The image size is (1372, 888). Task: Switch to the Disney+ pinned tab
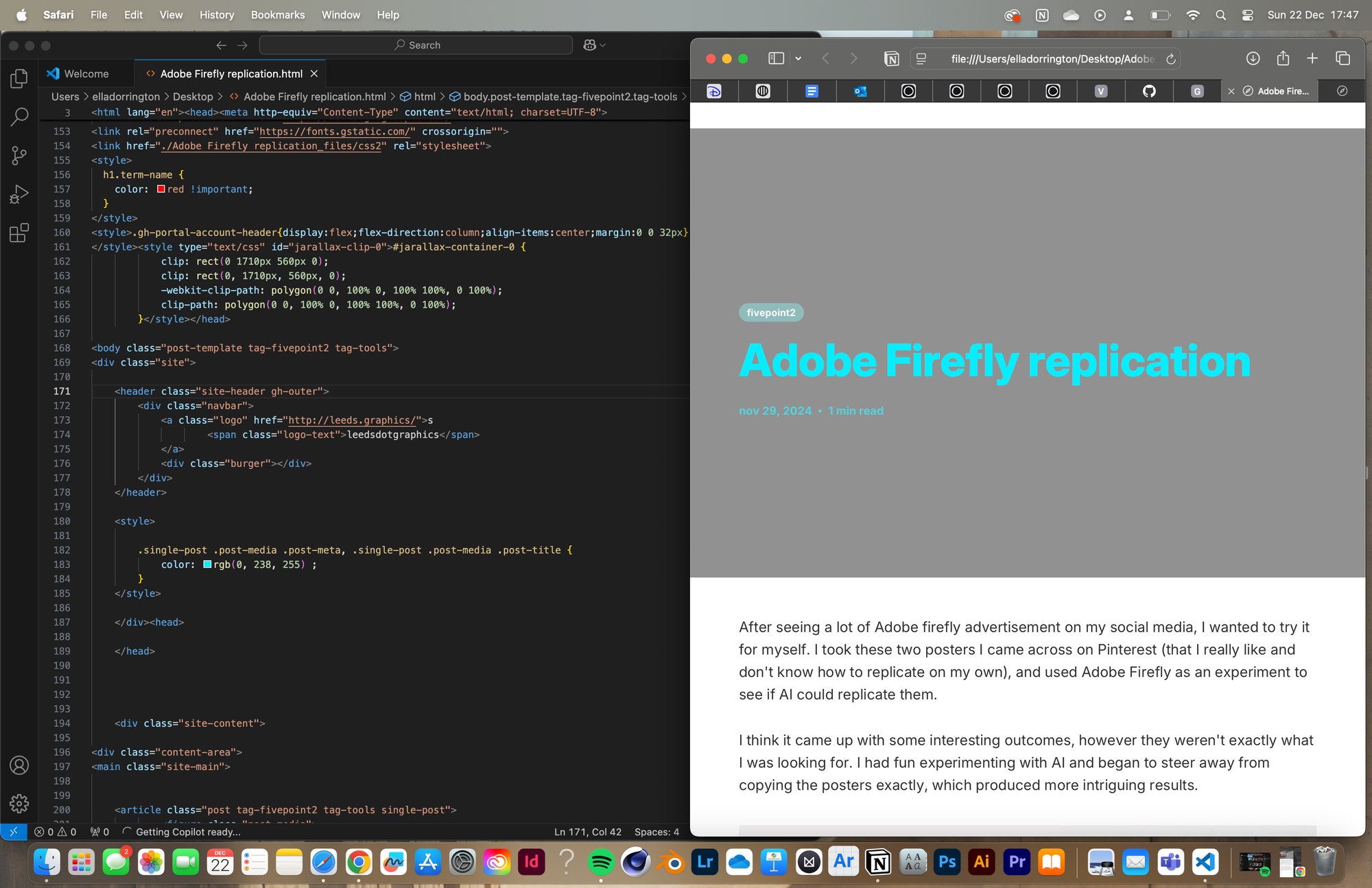(714, 91)
